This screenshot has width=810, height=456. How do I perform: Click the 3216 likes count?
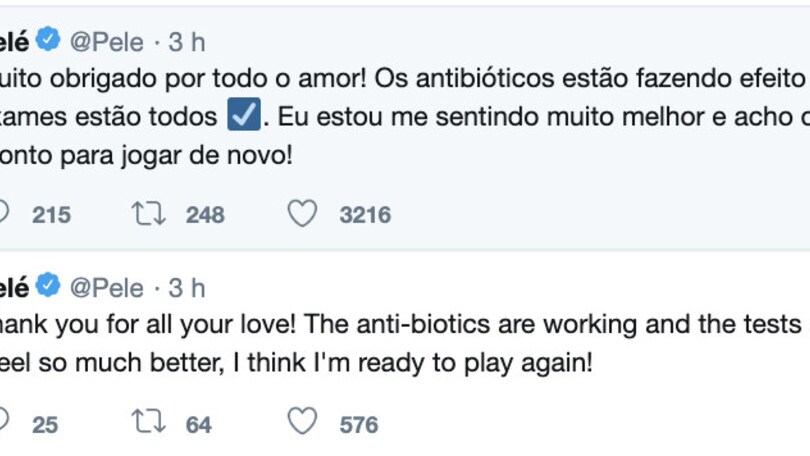pos(365,214)
